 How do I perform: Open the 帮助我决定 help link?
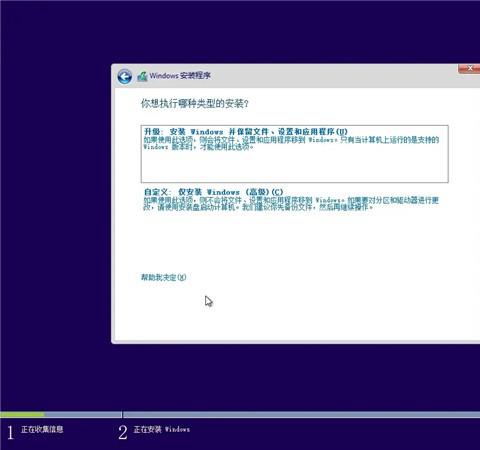tap(163, 277)
